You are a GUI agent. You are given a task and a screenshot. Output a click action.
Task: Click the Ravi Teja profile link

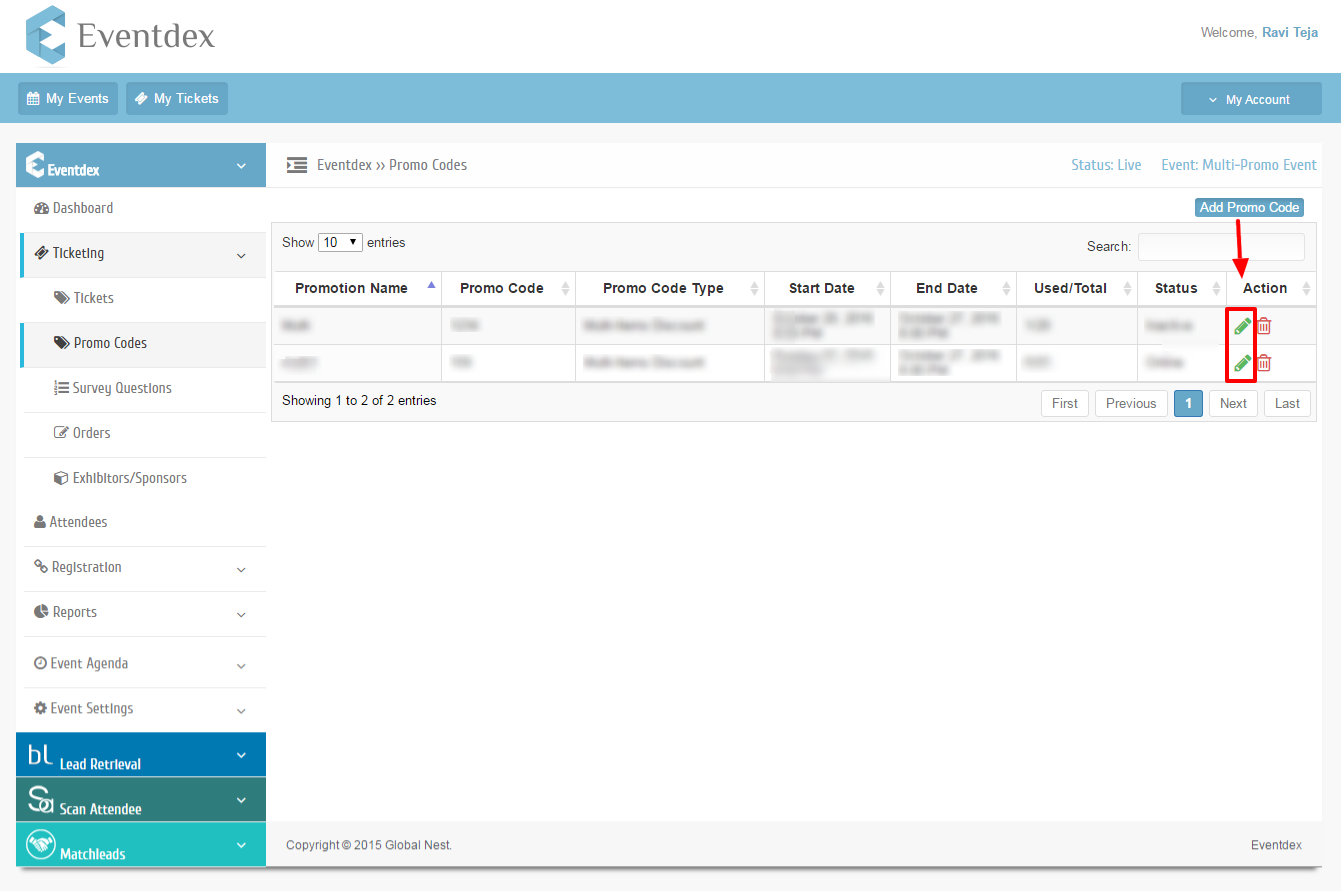coord(1290,33)
